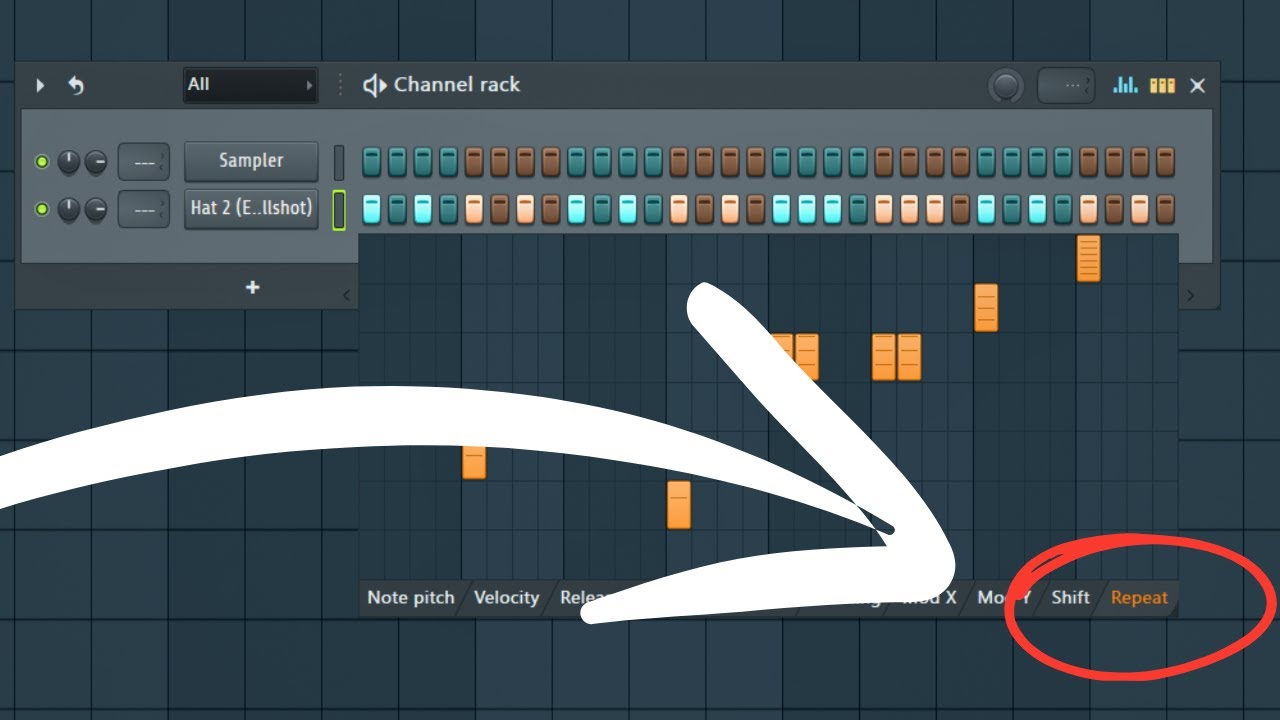Click the undo curved arrow icon
Image resolution: width=1280 pixels, height=720 pixels.
76,86
